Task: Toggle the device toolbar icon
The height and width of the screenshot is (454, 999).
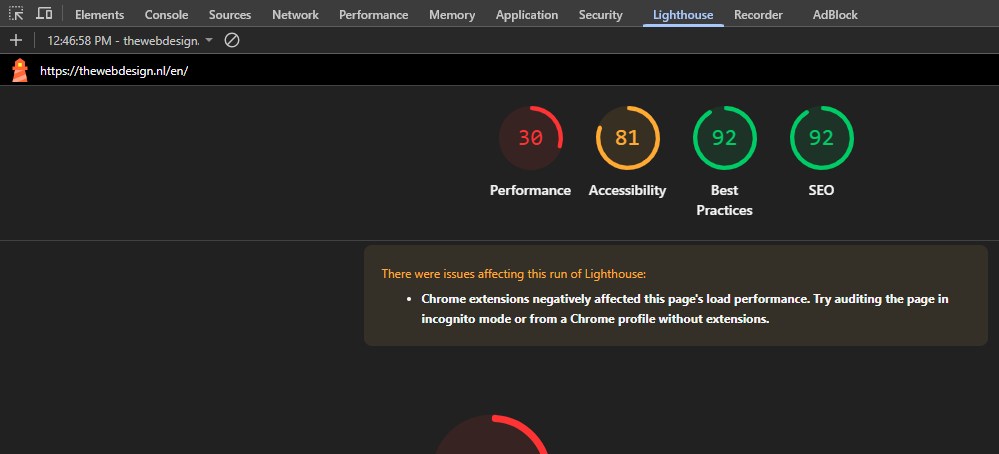Action: [x=44, y=13]
